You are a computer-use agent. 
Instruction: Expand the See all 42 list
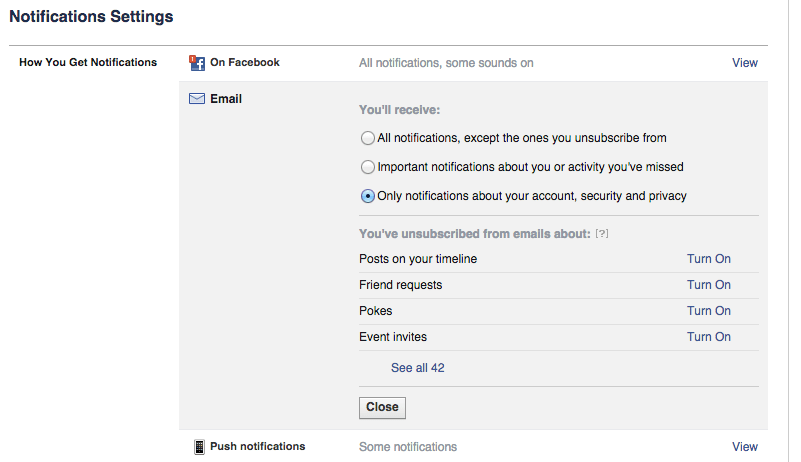click(x=417, y=368)
